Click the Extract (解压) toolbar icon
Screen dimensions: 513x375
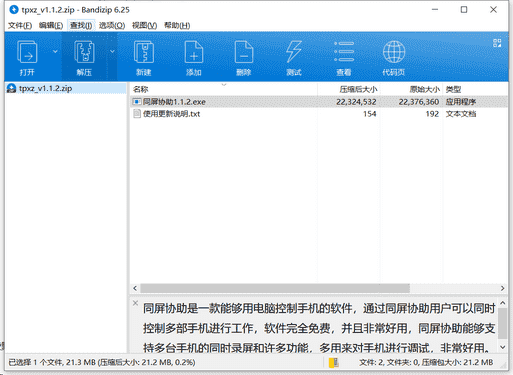click(x=84, y=57)
